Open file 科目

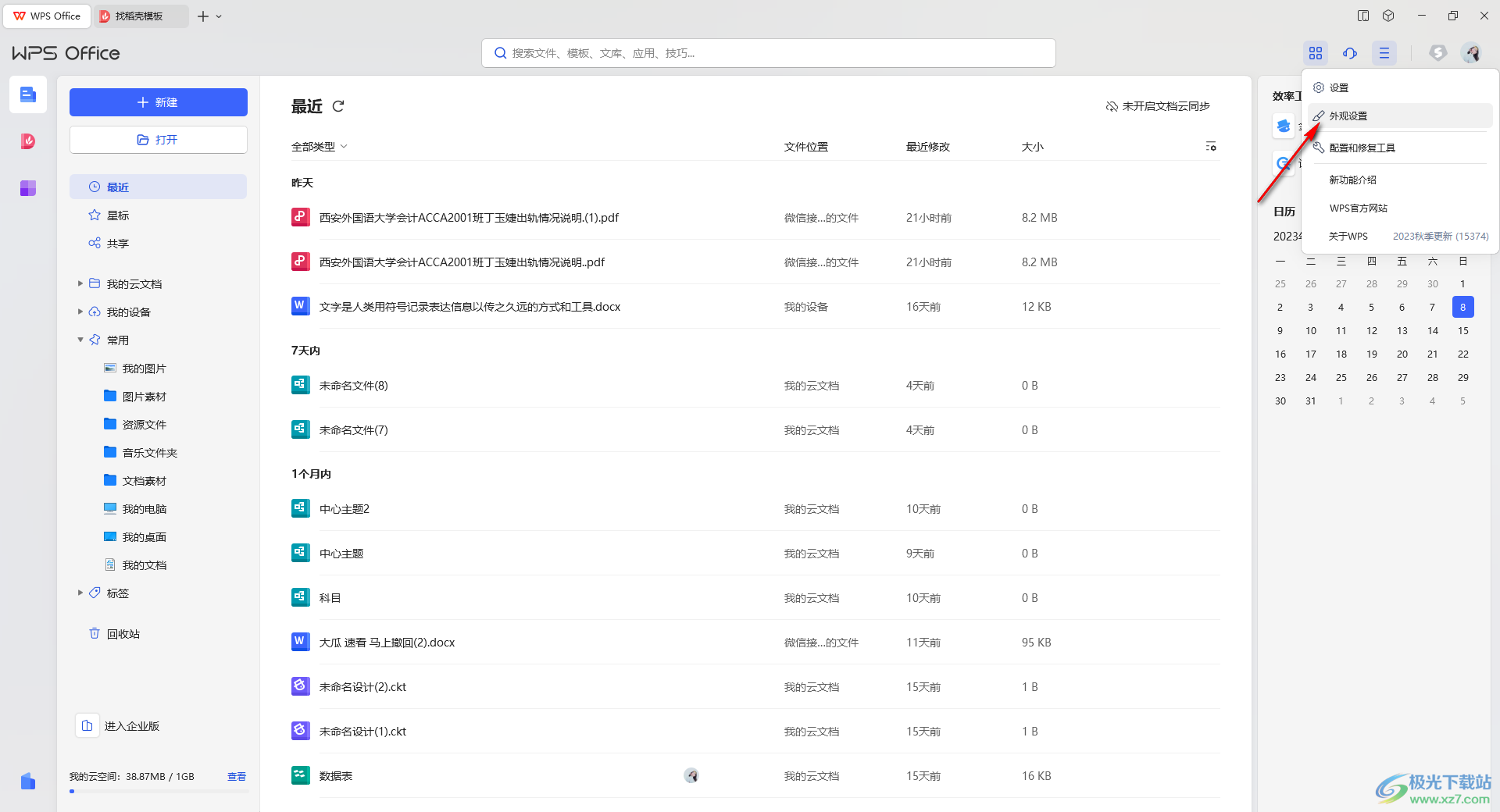(x=330, y=598)
